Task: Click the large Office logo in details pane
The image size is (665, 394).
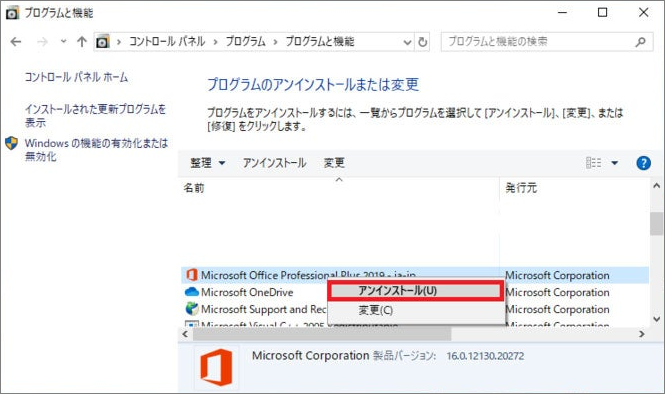Action: tap(216, 368)
